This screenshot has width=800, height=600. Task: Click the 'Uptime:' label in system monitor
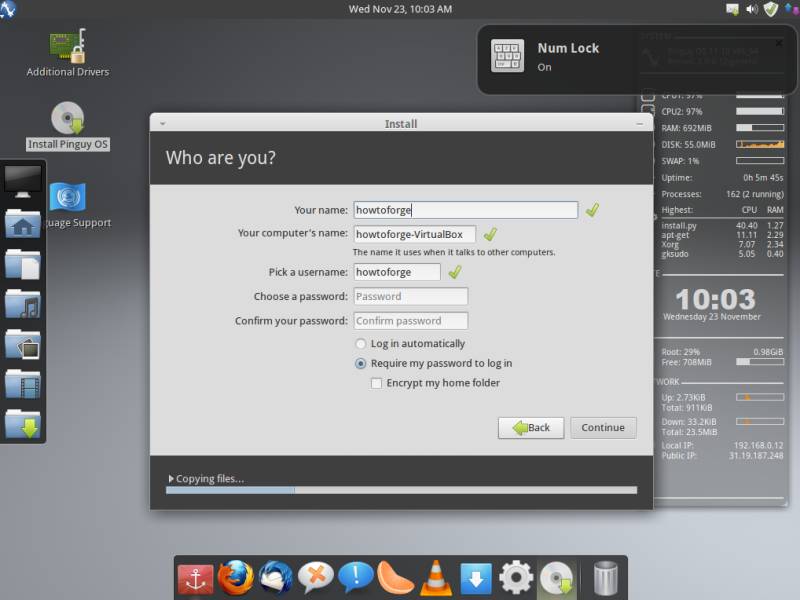click(x=677, y=178)
